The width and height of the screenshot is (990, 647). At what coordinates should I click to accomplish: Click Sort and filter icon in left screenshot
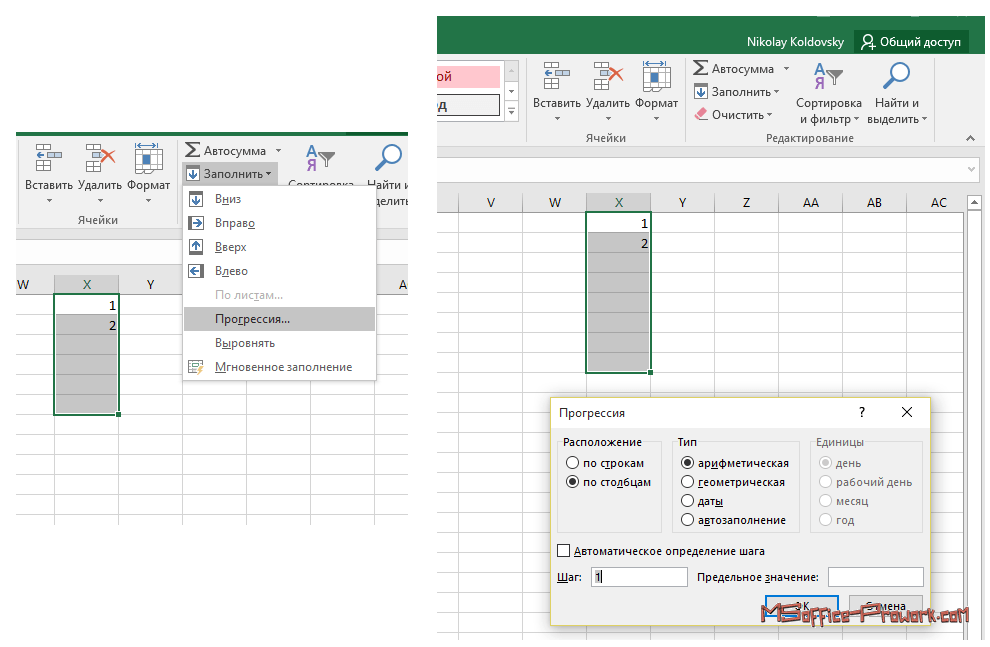pyautogui.click(x=320, y=158)
